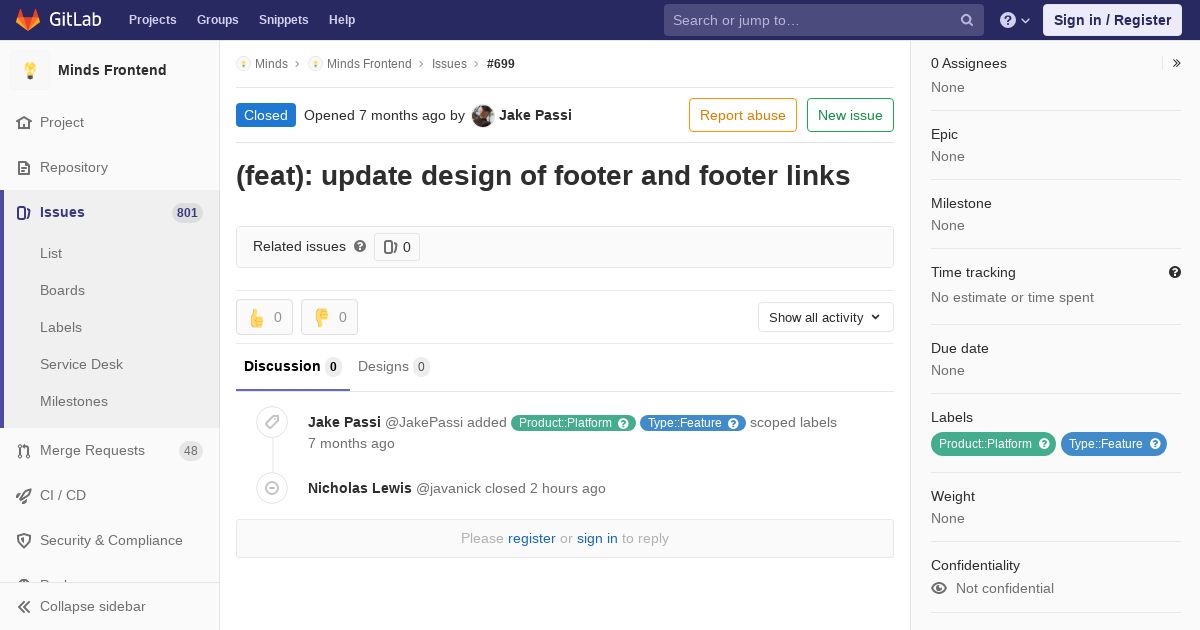Open the Projects menu

click(152, 20)
